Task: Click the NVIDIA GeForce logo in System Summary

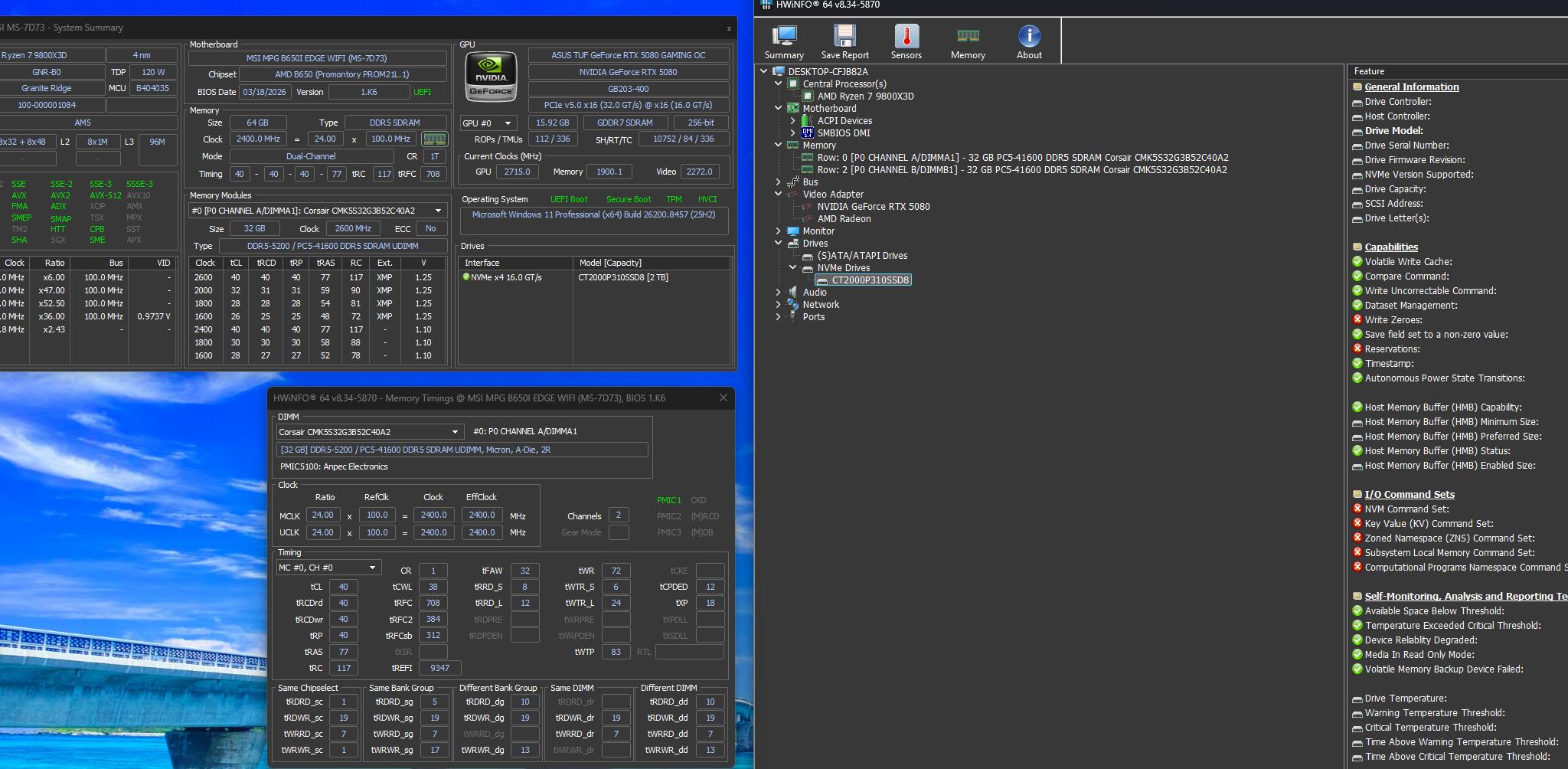Action: coord(491,77)
